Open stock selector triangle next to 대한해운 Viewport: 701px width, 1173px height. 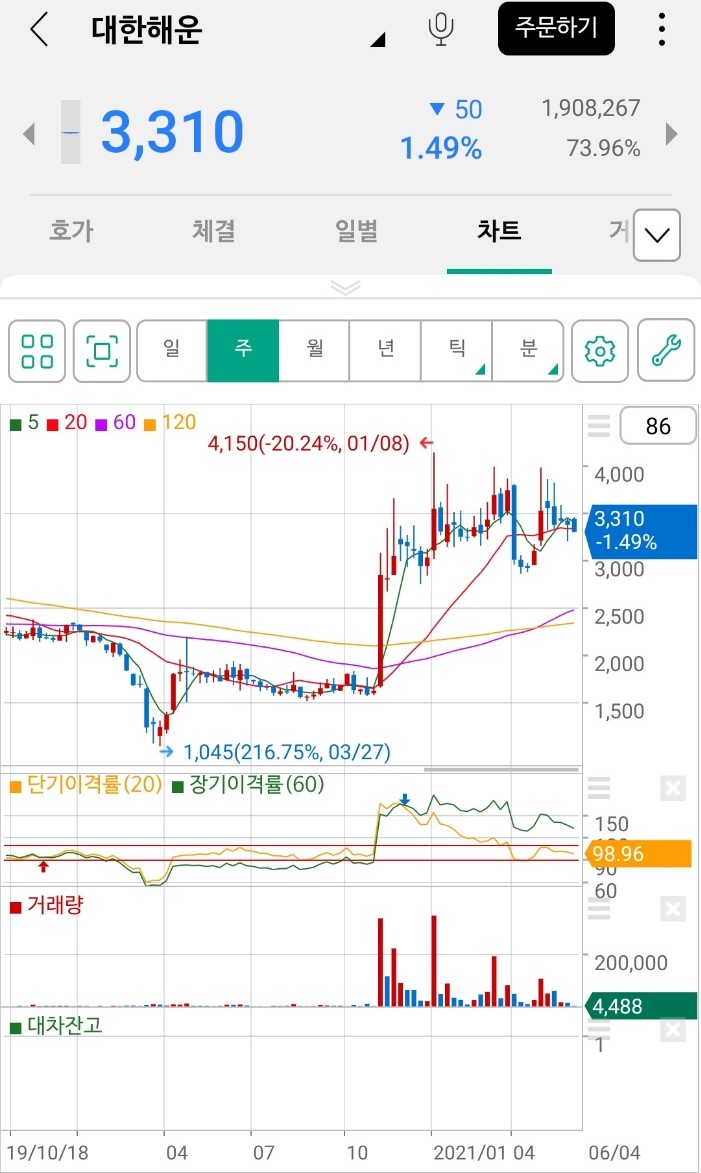click(x=378, y=40)
